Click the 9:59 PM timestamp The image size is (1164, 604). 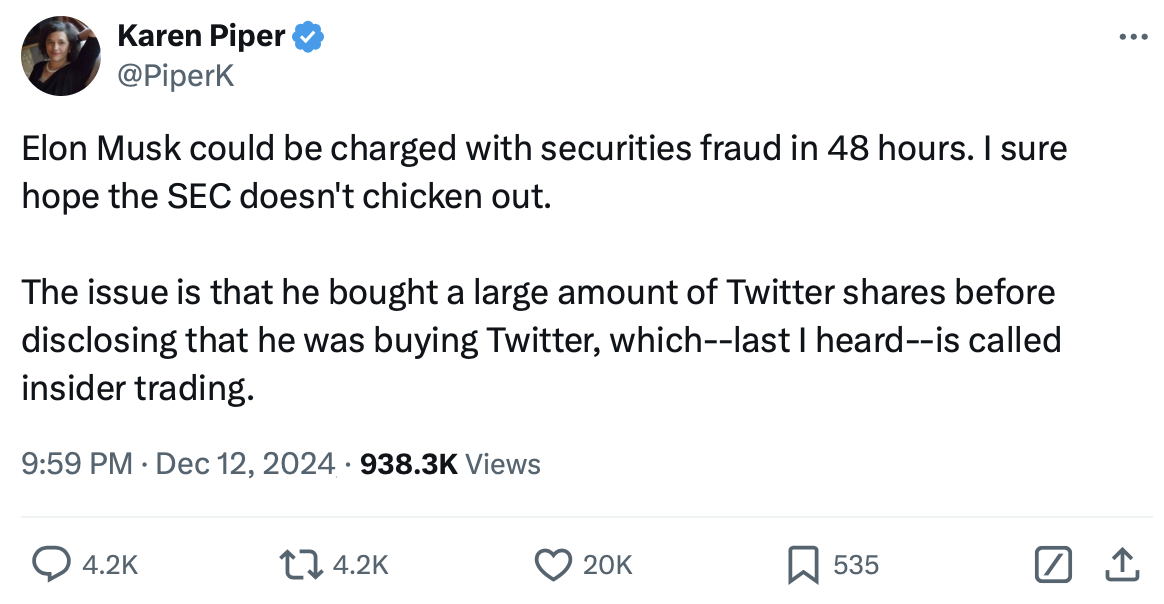click(76, 464)
